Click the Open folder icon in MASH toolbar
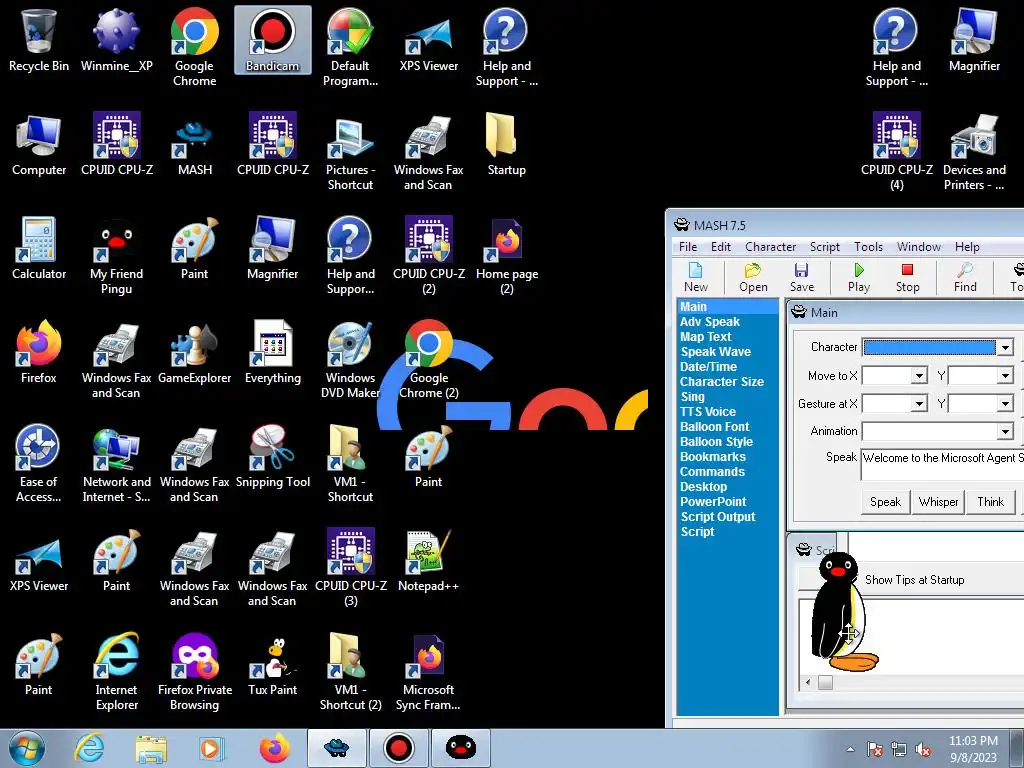Image resolution: width=1024 pixels, height=768 pixels. (x=753, y=277)
